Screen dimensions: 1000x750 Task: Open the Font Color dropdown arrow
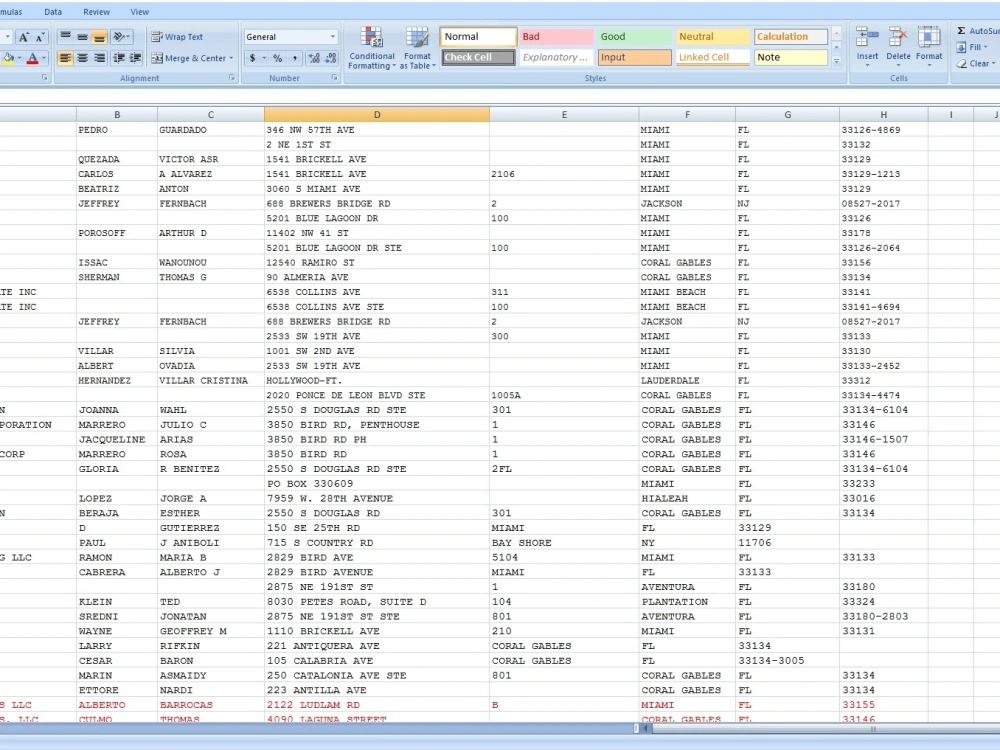(x=44, y=58)
